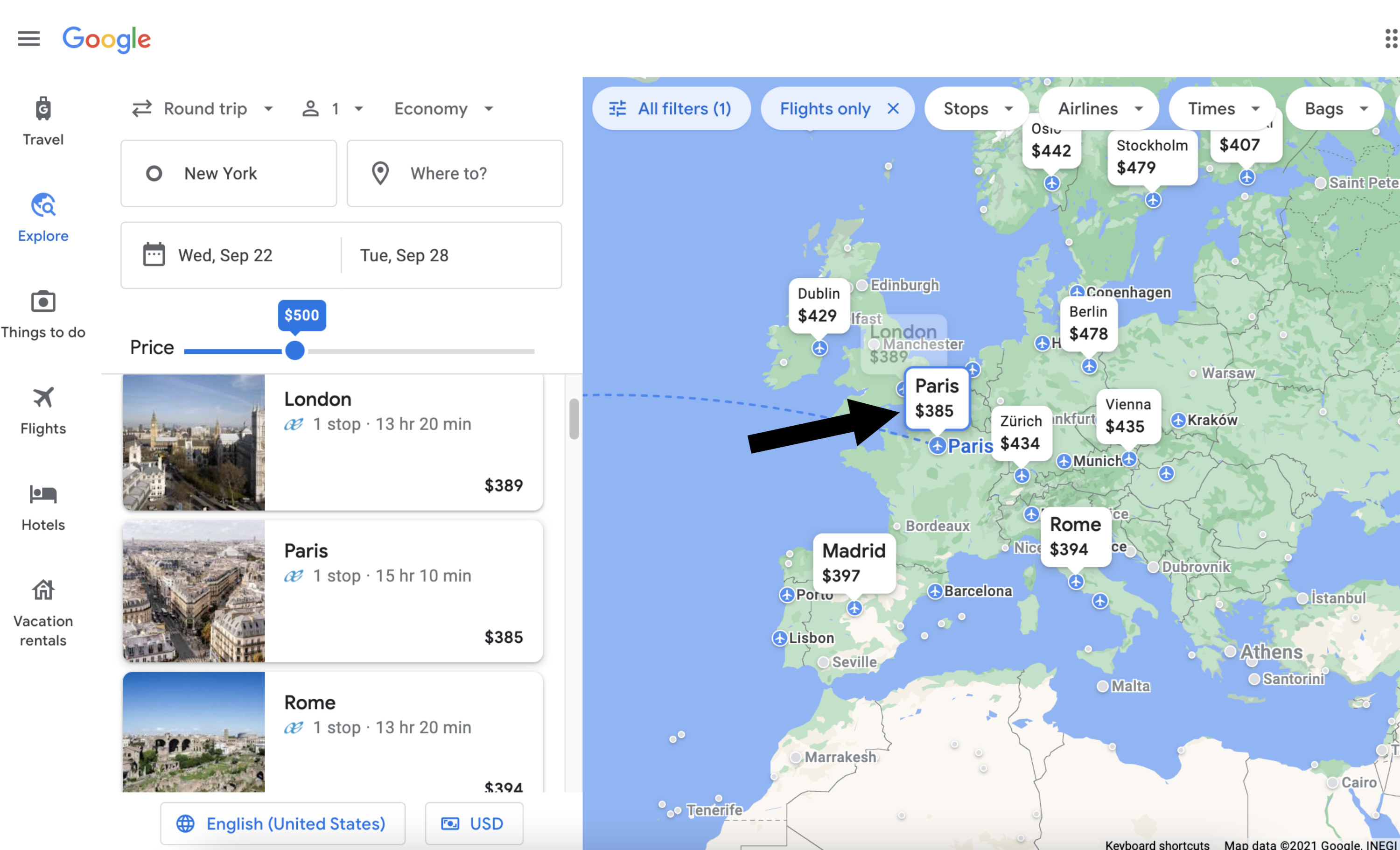The height and width of the screenshot is (850, 1400).
Task: Drag the Price slider to adjust
Action: point(295,349)
